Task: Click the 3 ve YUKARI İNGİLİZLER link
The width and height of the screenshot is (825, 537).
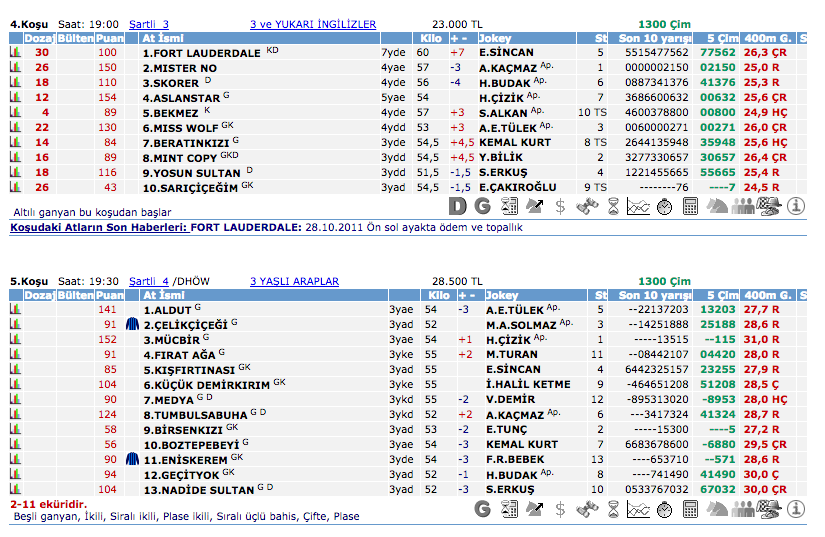Action: [313, 24]
